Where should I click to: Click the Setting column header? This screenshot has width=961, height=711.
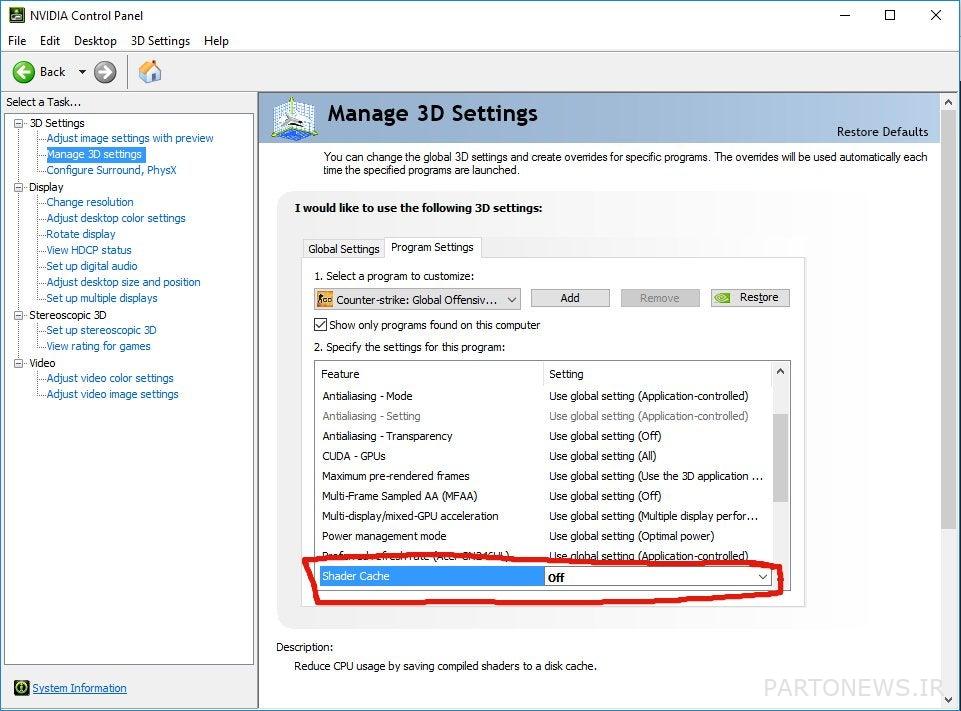click(658, 374)
